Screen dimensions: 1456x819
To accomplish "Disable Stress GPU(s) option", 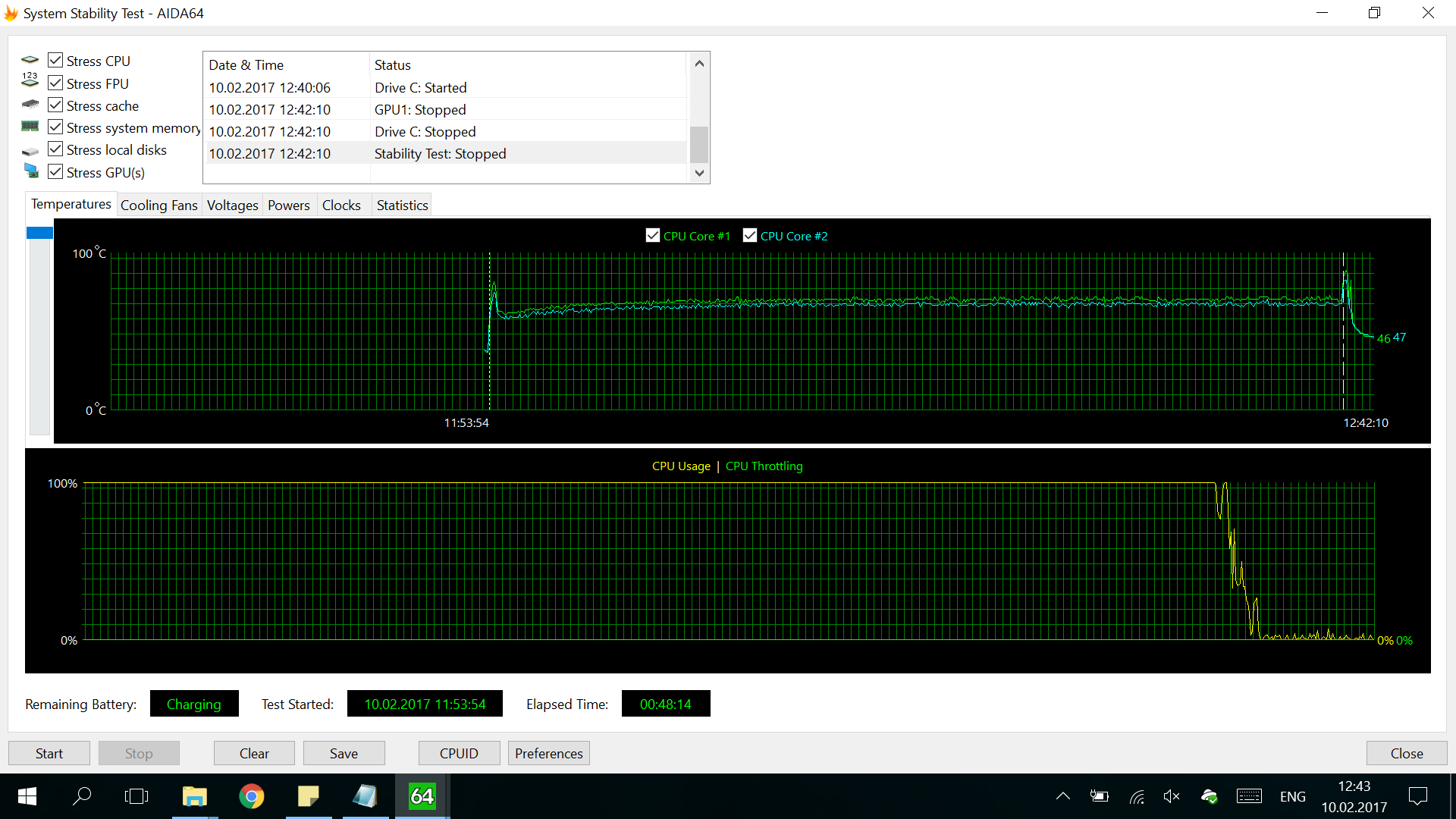I will pyautogui.click(x=55, y=172).
